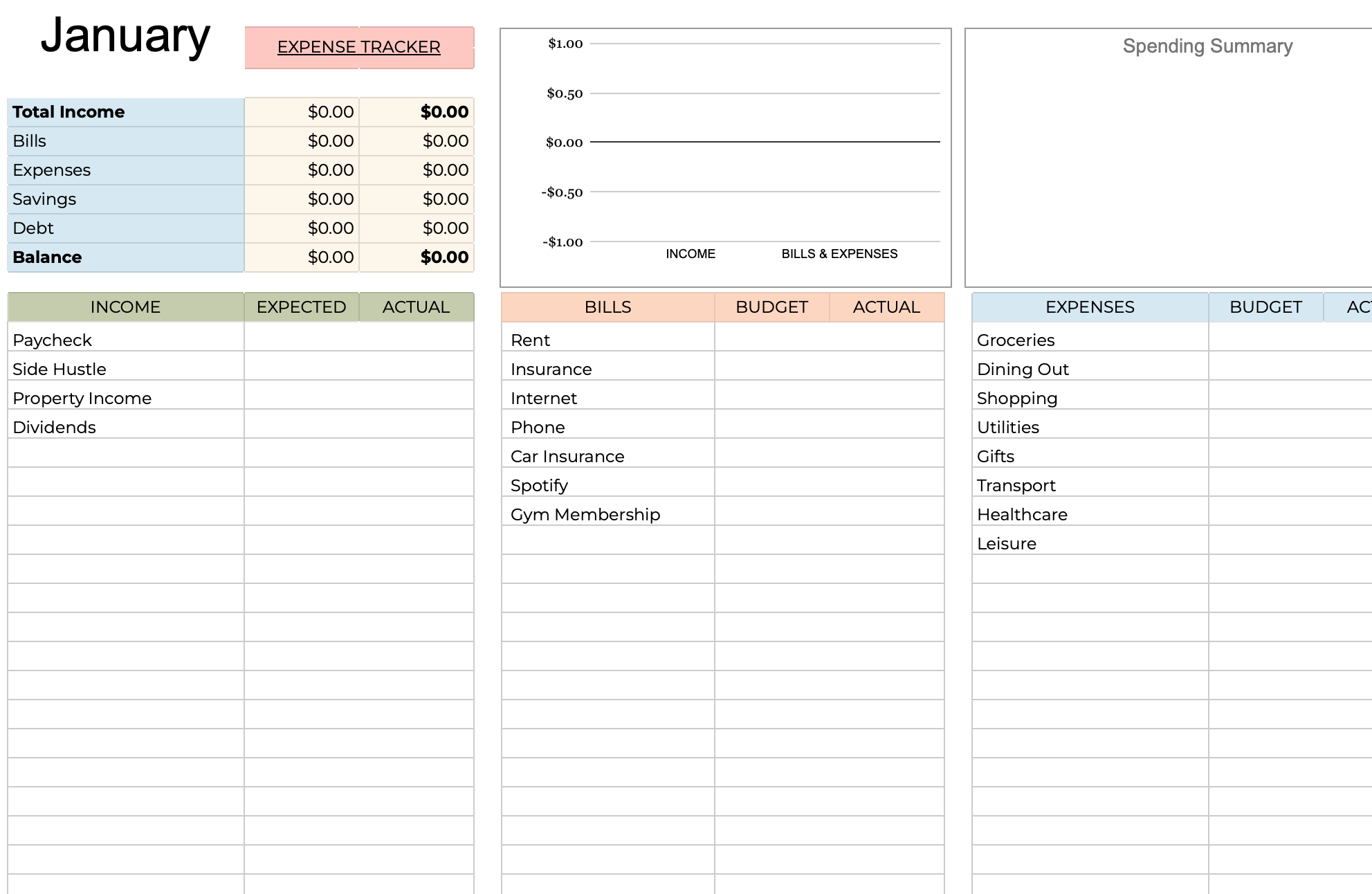Image resolution: width=1372 pixels, height=894 pixels.
Task: Open the EXPENSE TRACKER link
Action: pos(358,47)
